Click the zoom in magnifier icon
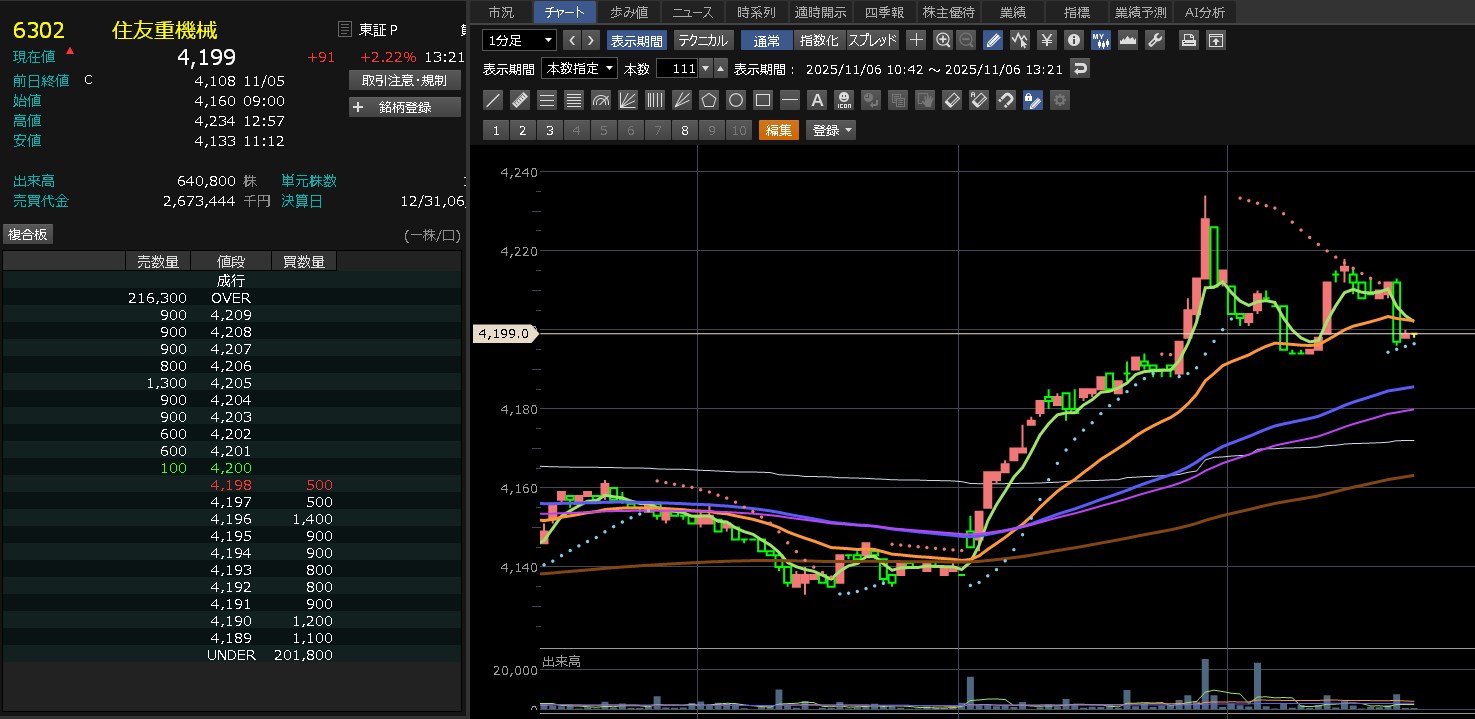 point(942,40)
